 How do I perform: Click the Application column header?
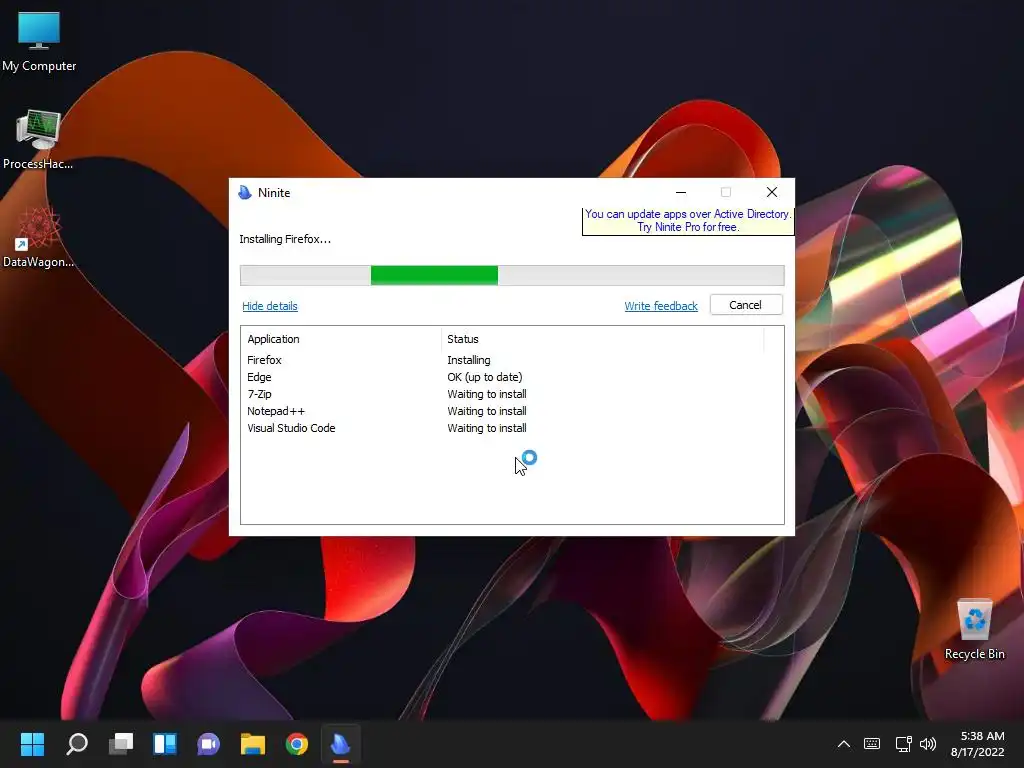click(x=341, y=339)
